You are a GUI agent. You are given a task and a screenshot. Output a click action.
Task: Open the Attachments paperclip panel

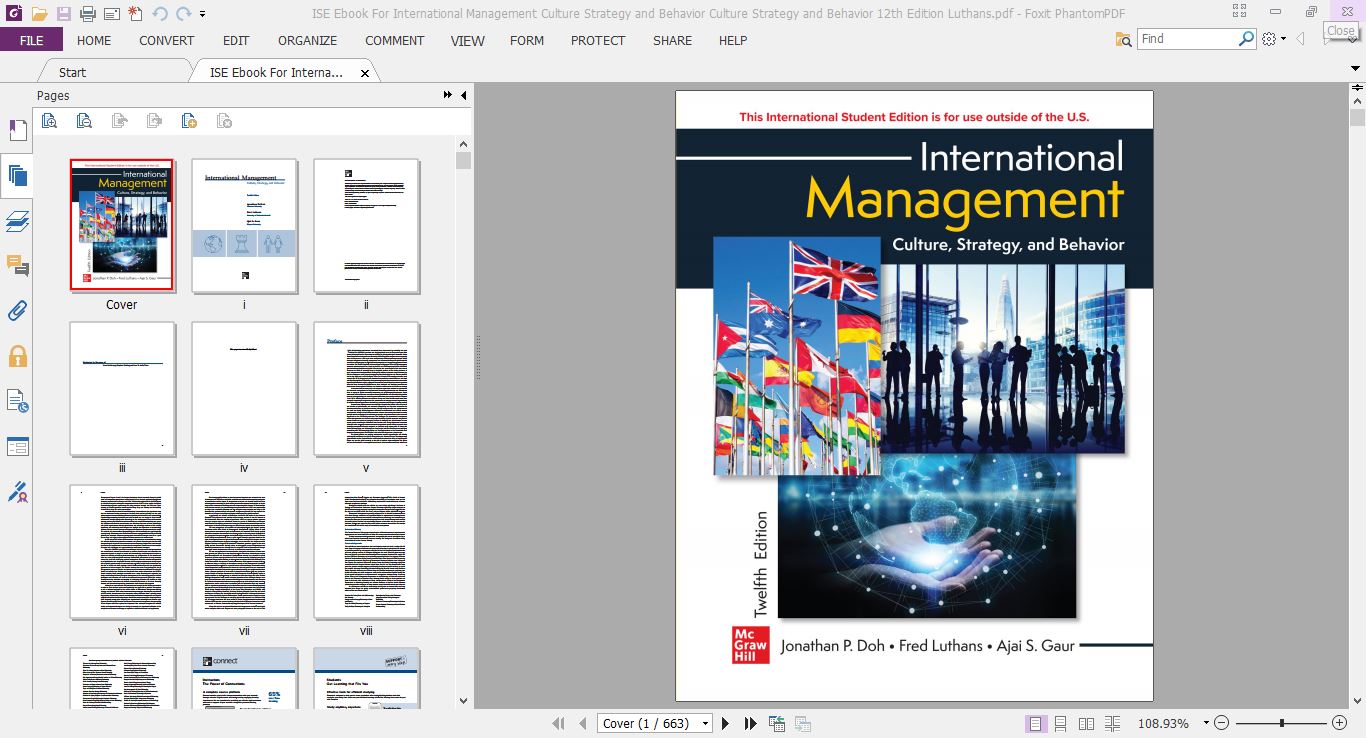click(x=17, y=311)
